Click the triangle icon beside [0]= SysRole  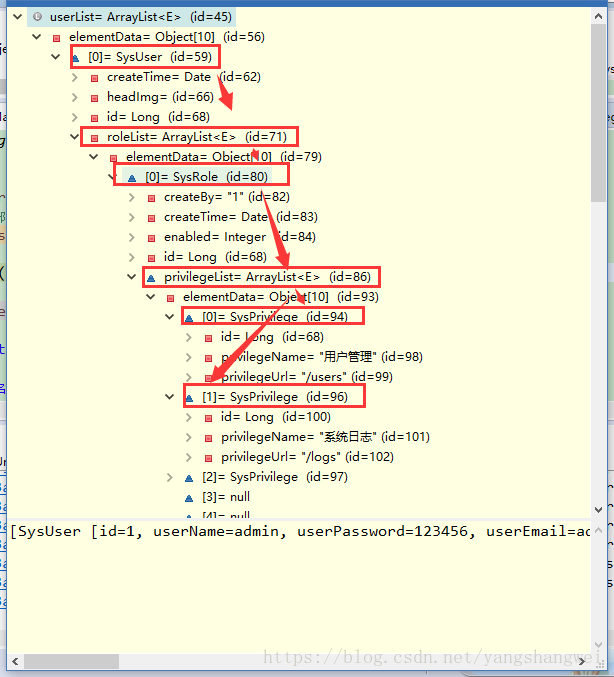coord(132,177)
